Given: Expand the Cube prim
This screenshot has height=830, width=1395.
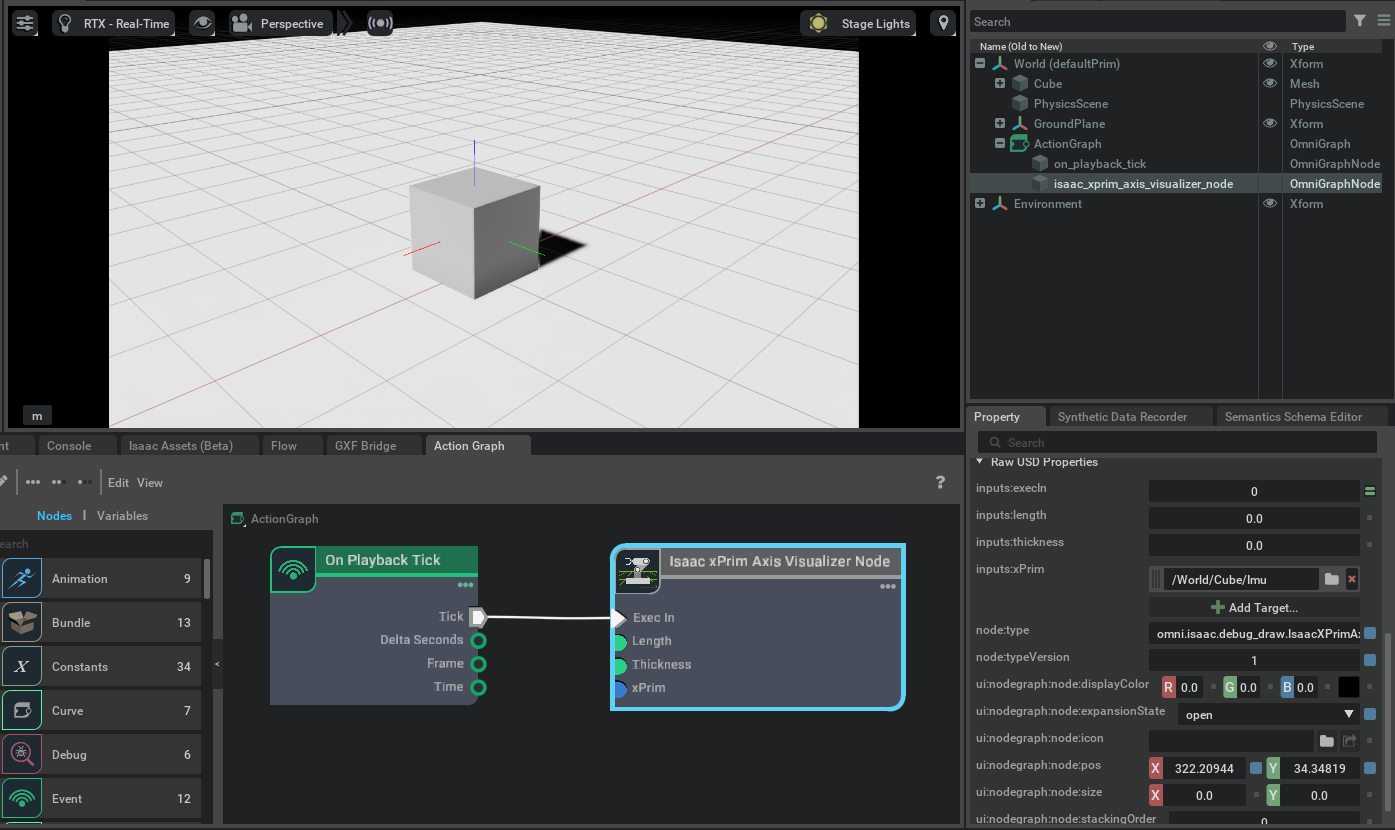Looking at the screenshot, I should point(1000,83).
